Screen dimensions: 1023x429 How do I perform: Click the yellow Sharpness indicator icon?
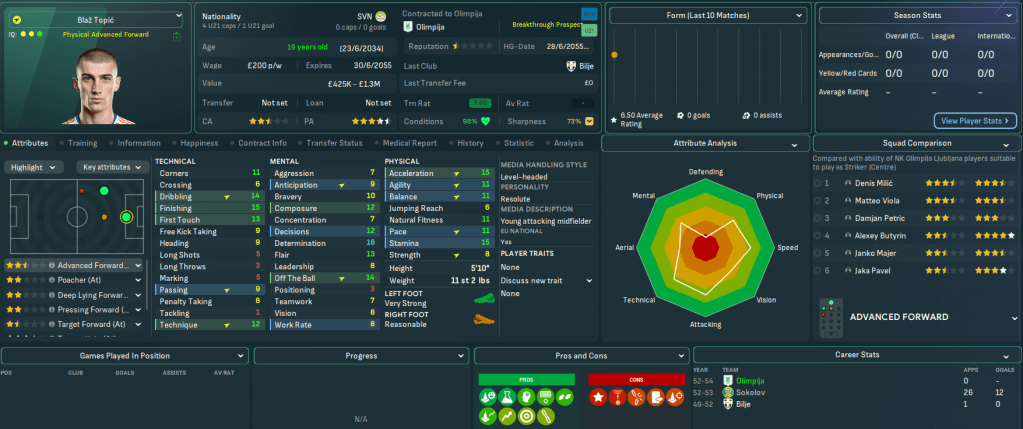589,121
